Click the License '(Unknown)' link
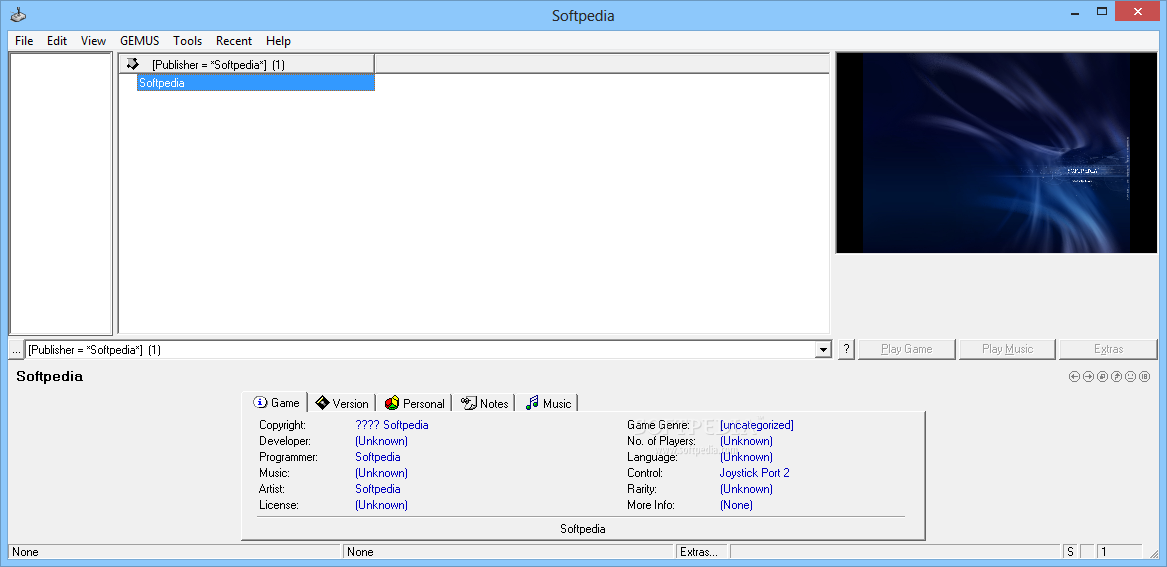 pos(381,504)
